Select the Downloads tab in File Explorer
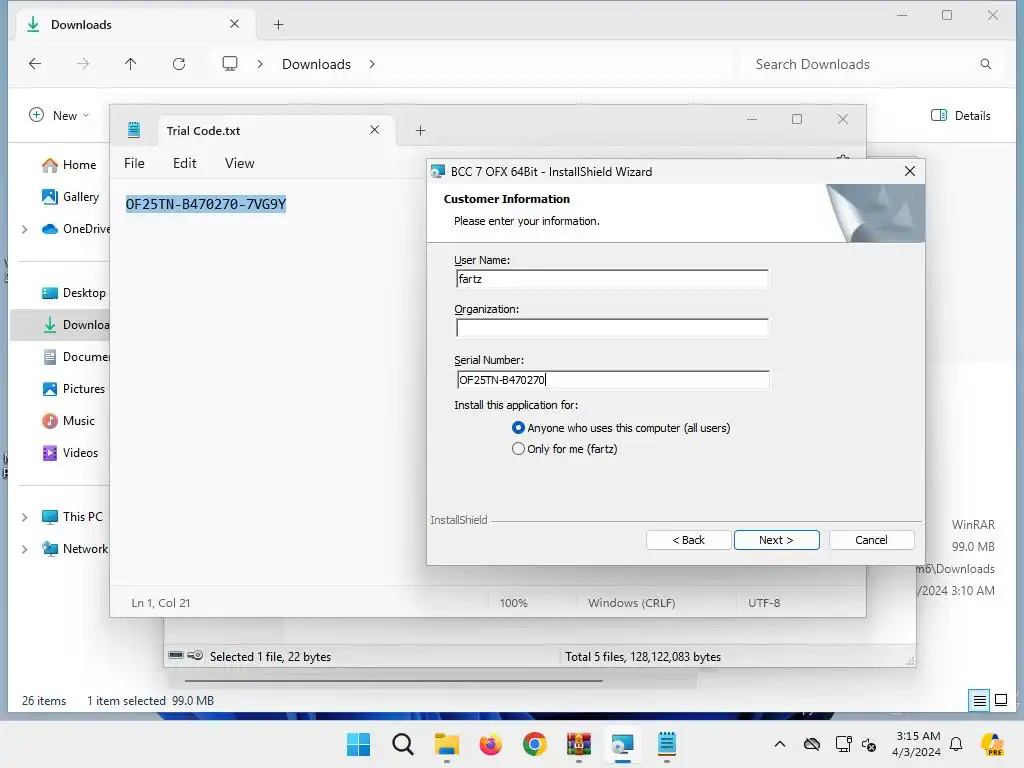Viewport: 1024px width, 768px height. (134, 25)
